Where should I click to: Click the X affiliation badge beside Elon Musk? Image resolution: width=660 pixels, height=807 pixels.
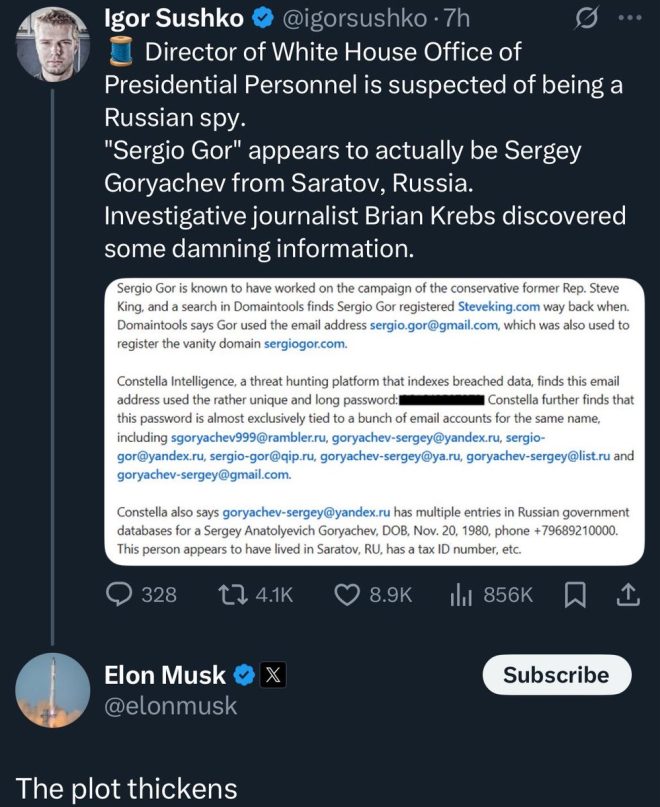pos(273,675)
